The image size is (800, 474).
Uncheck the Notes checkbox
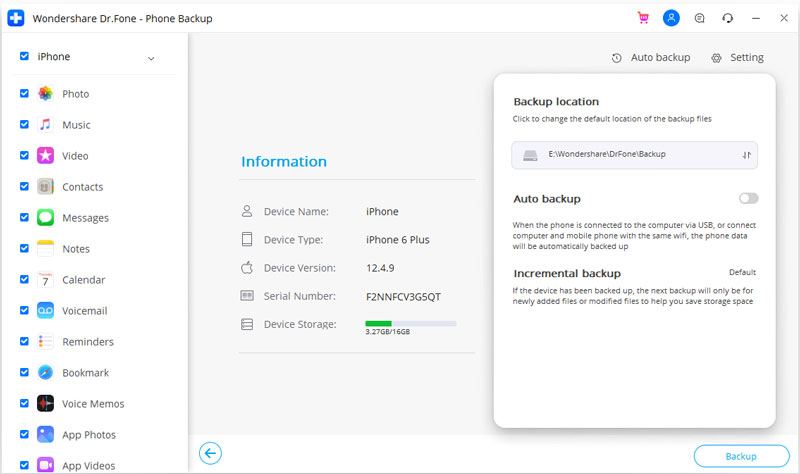(24, 248)
